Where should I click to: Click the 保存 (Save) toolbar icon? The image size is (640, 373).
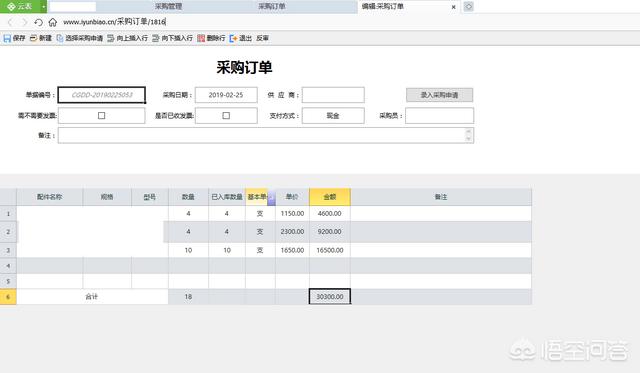point(7,38)
